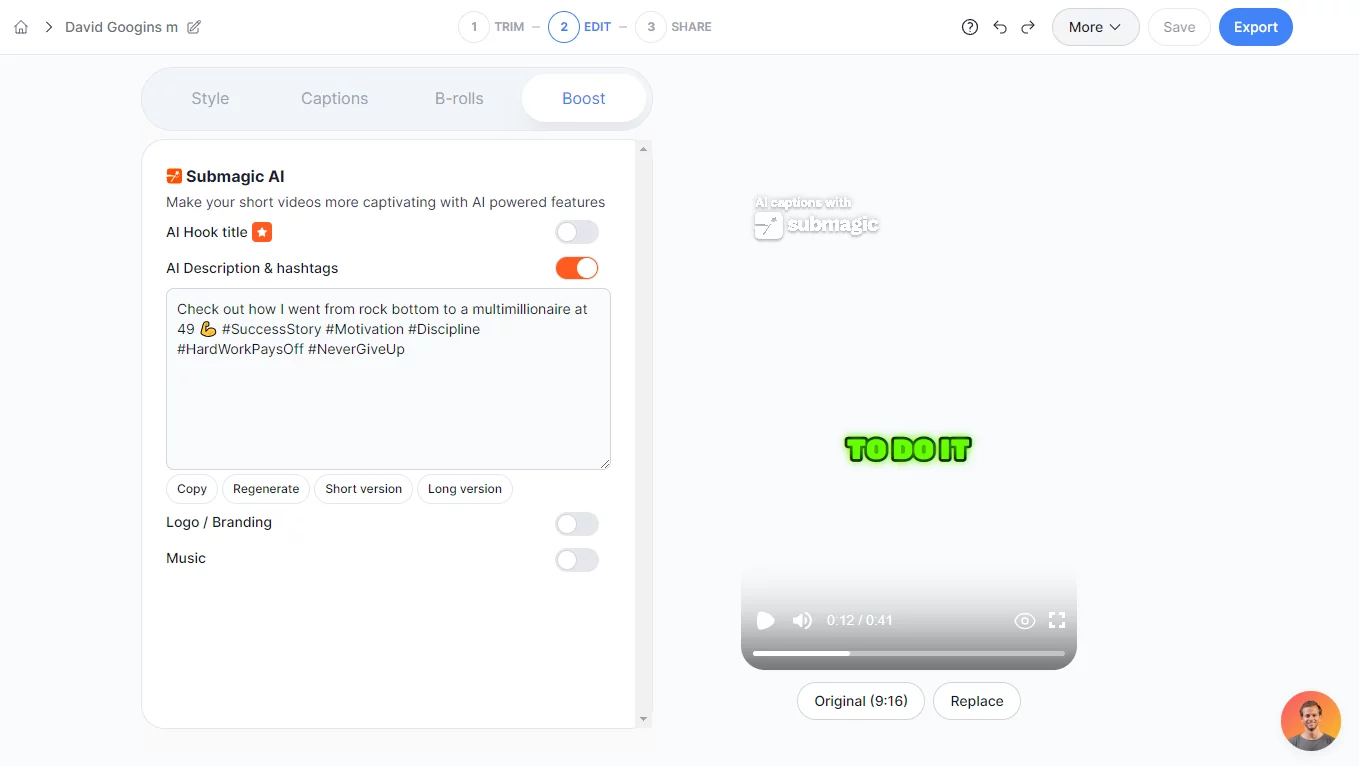Choose Short version of description
The image size is (1359, 766).
point(363,489)
